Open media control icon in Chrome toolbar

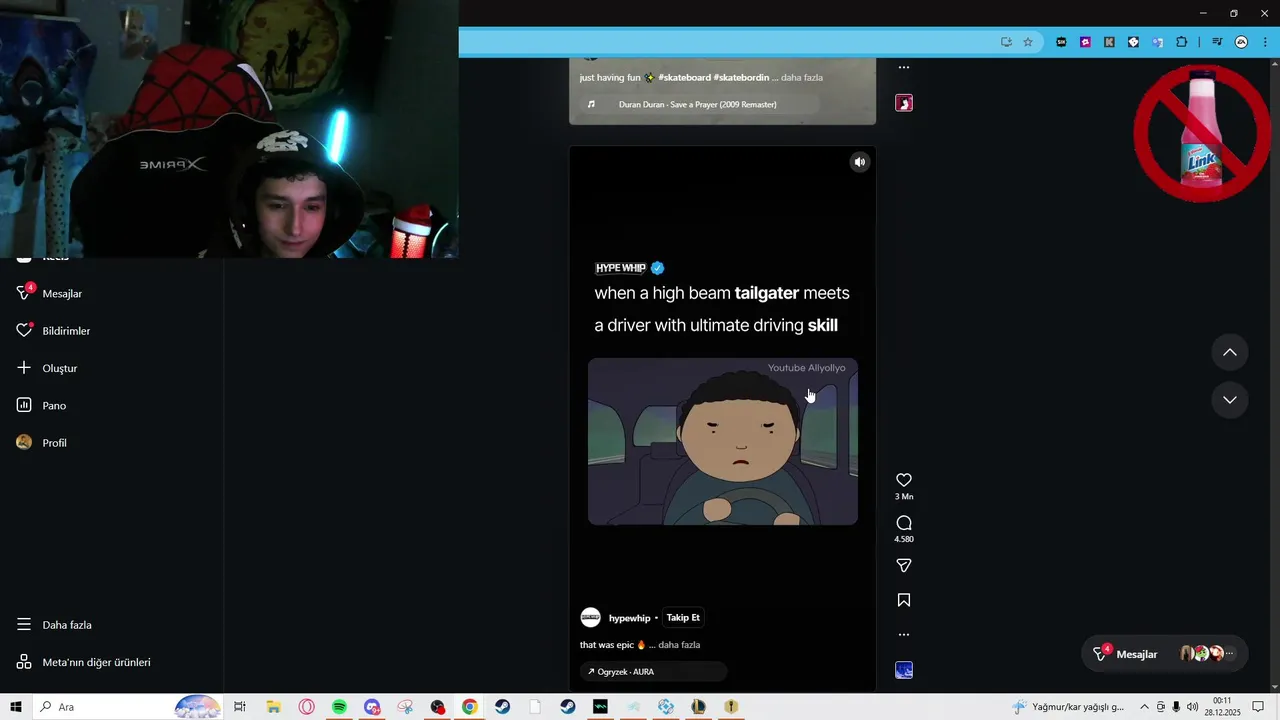[1217, 42]
